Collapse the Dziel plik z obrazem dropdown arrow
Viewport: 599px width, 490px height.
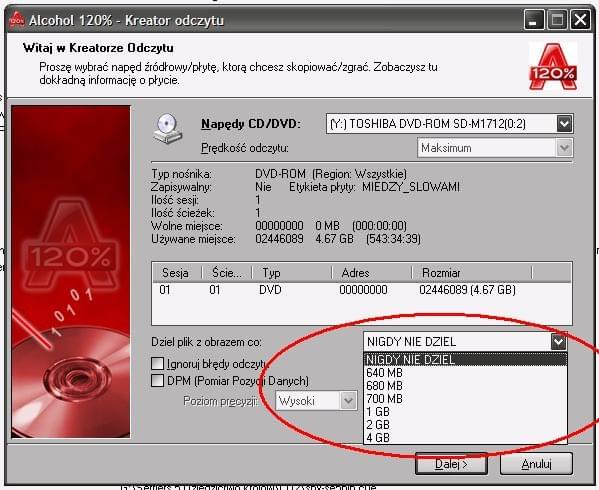(558, 341)
